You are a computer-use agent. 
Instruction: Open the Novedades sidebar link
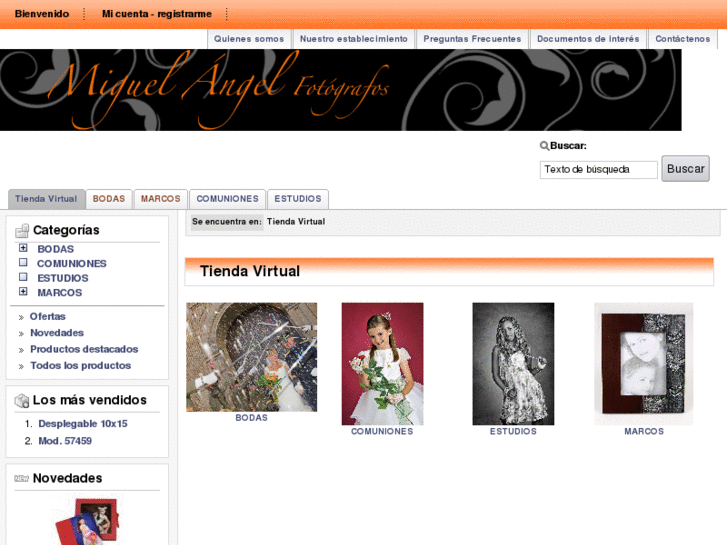pos(57,333)
